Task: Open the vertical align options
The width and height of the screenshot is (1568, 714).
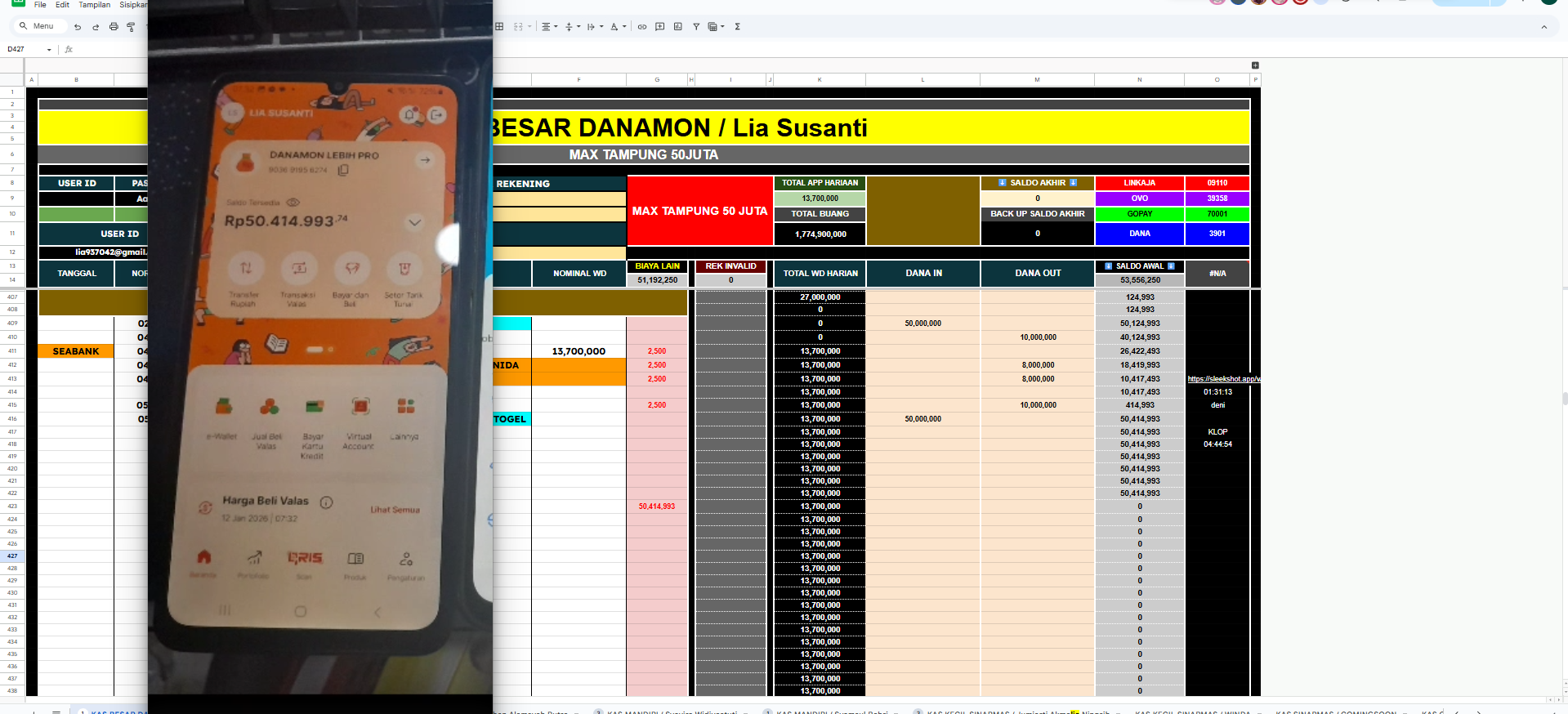Action: click(x=573, y=27)
